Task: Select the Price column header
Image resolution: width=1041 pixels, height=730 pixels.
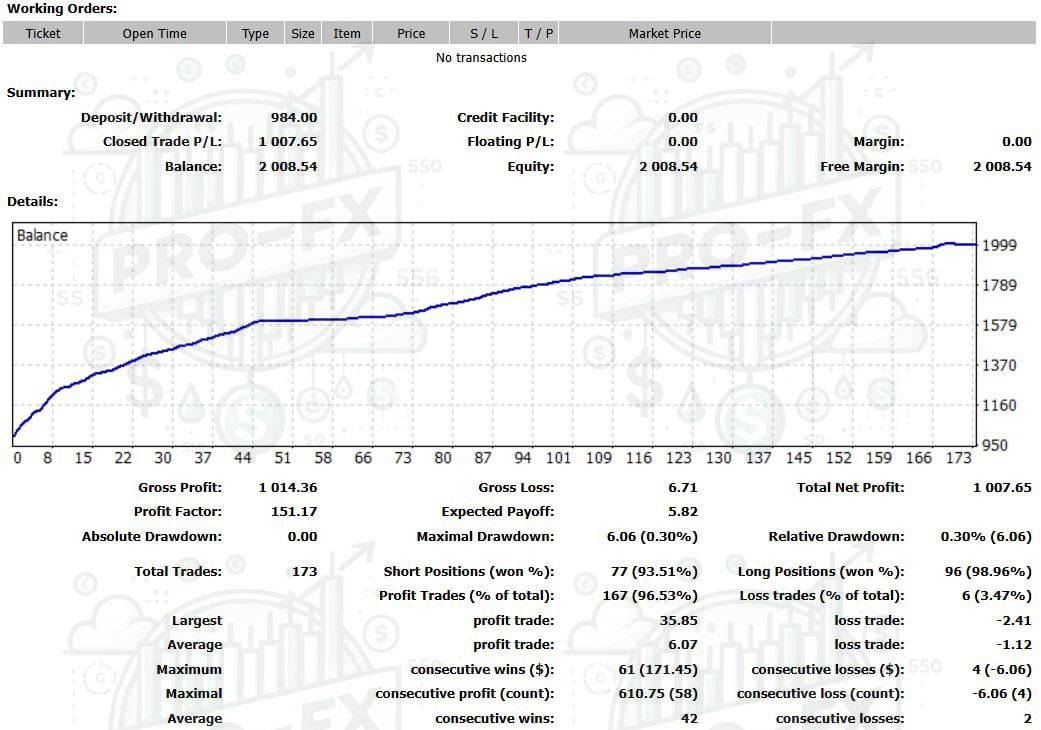Action: point(411,33)
